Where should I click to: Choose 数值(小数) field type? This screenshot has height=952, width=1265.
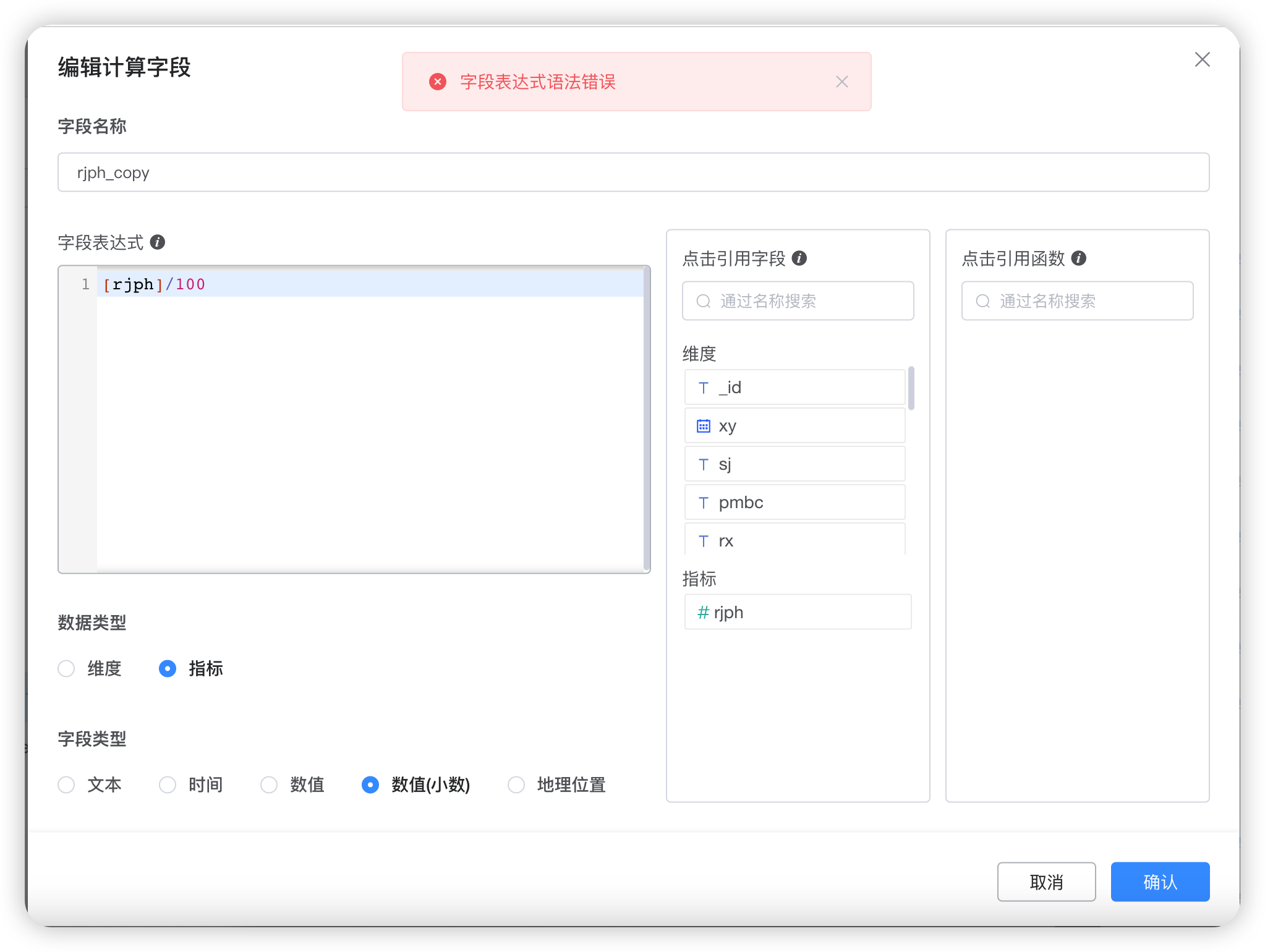pyautogui.click(x=370, y=785)
